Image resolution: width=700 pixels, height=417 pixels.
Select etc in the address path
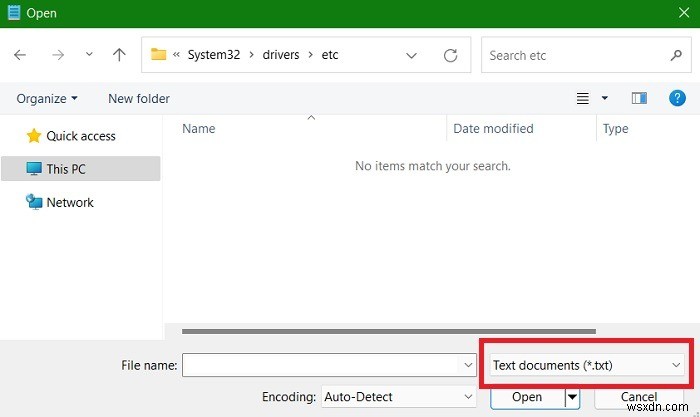click(330, 54)
